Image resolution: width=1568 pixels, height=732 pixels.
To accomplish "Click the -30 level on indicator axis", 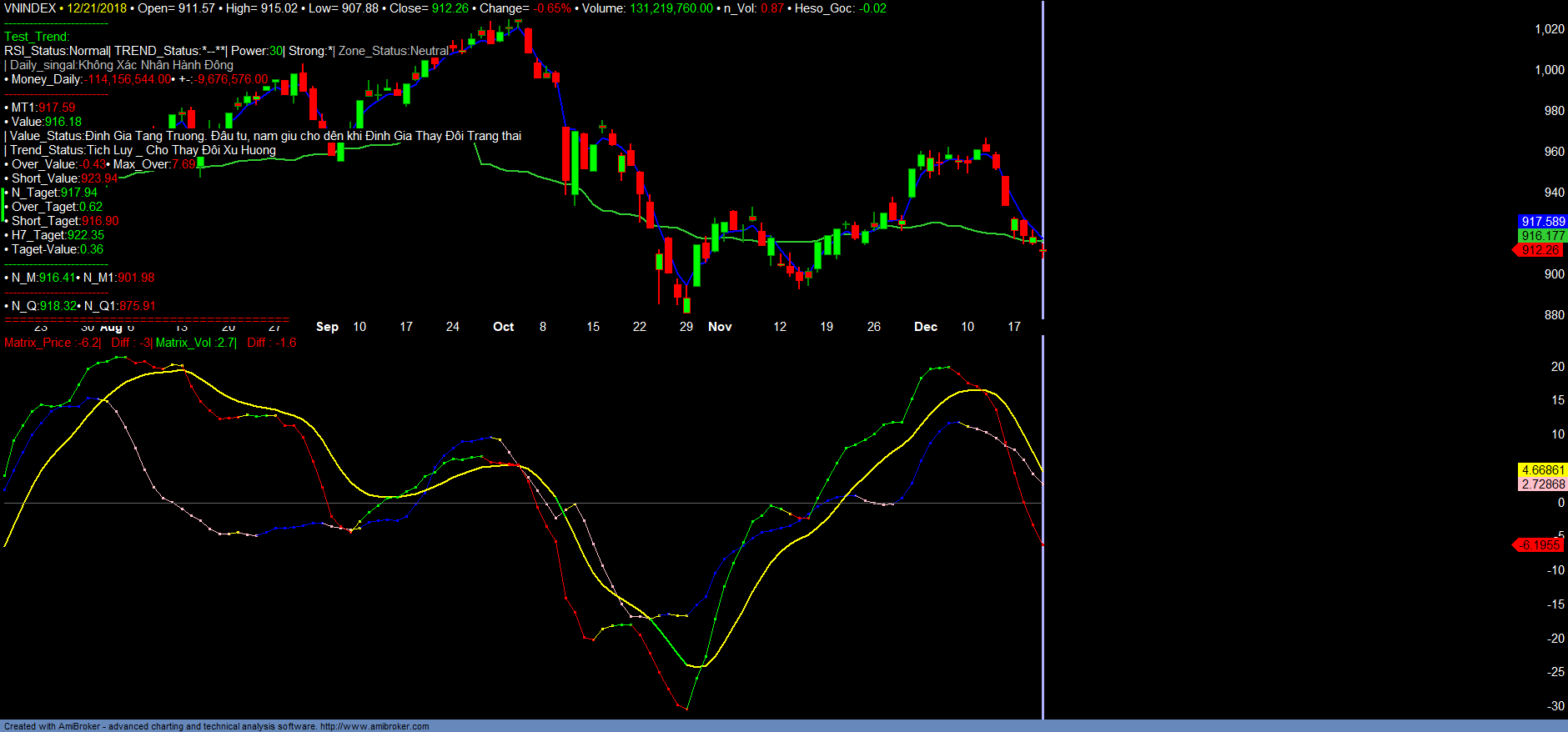I will [x=1555, y=706].
